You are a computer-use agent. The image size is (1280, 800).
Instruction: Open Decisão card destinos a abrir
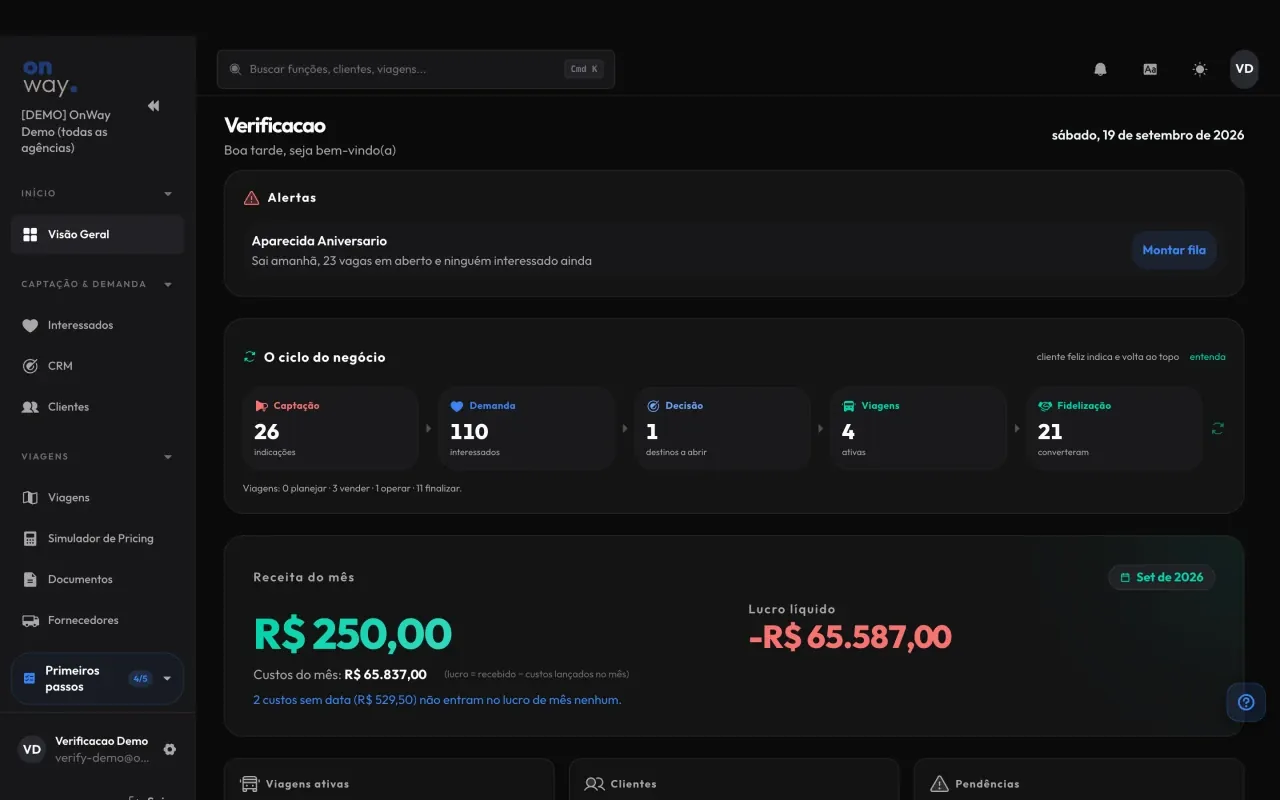point(722,428)
